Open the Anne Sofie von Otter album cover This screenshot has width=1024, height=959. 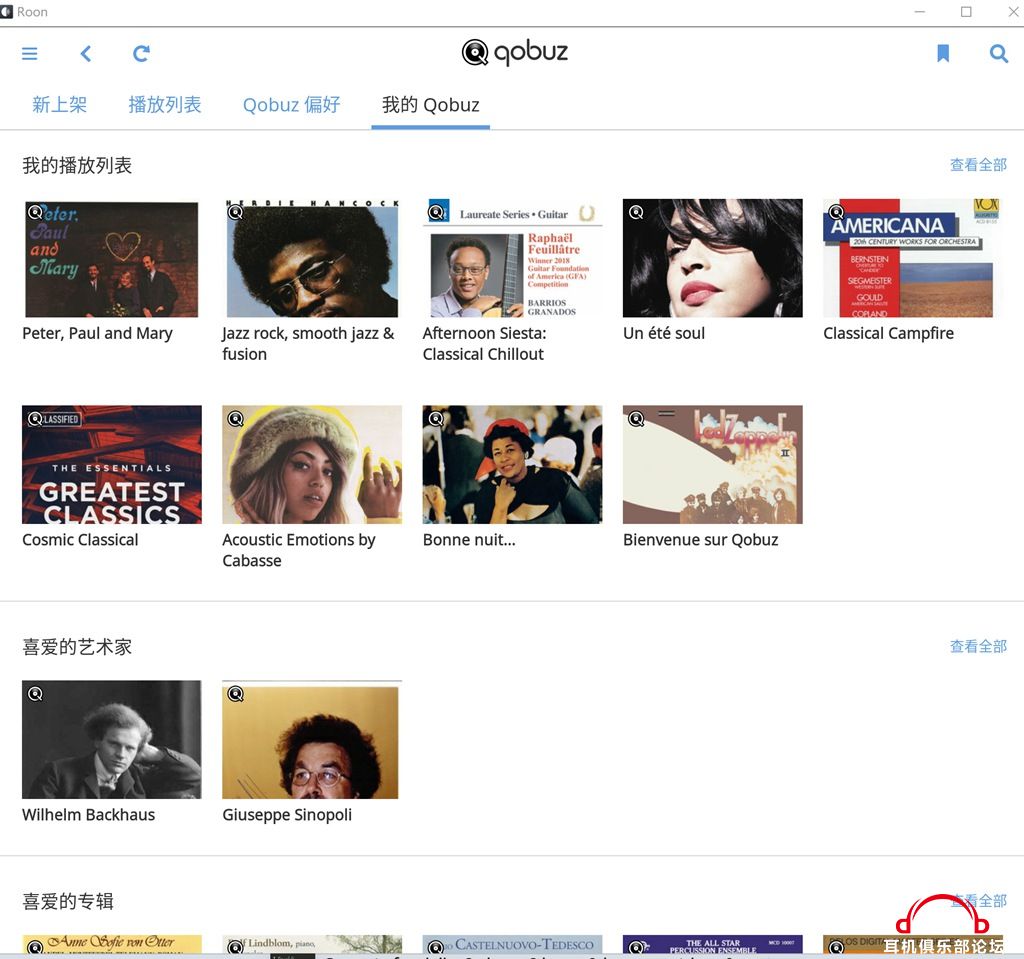112,945
